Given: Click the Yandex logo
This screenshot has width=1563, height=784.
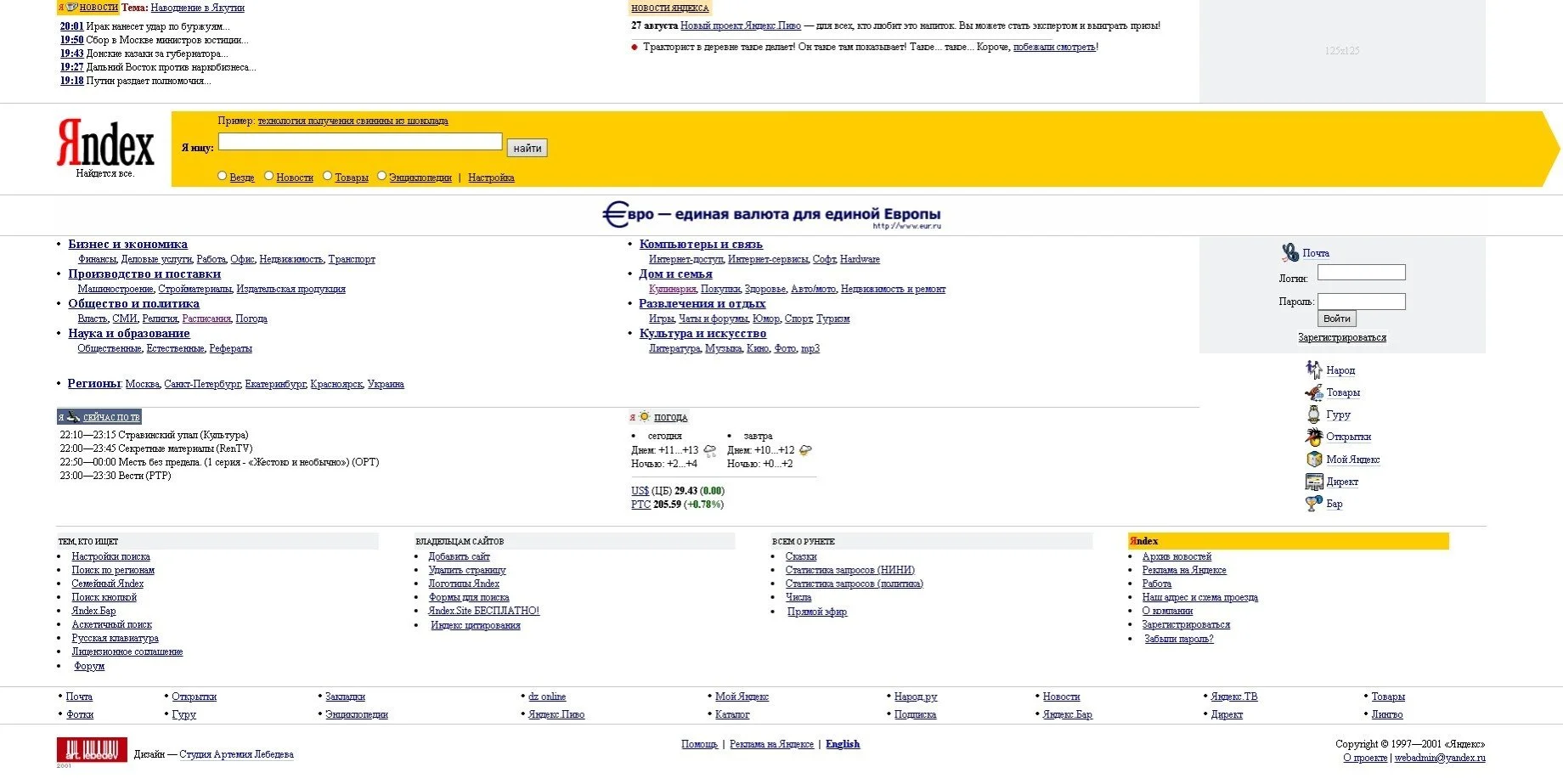Looking at the screenshot, I should (x=105, y=143).
